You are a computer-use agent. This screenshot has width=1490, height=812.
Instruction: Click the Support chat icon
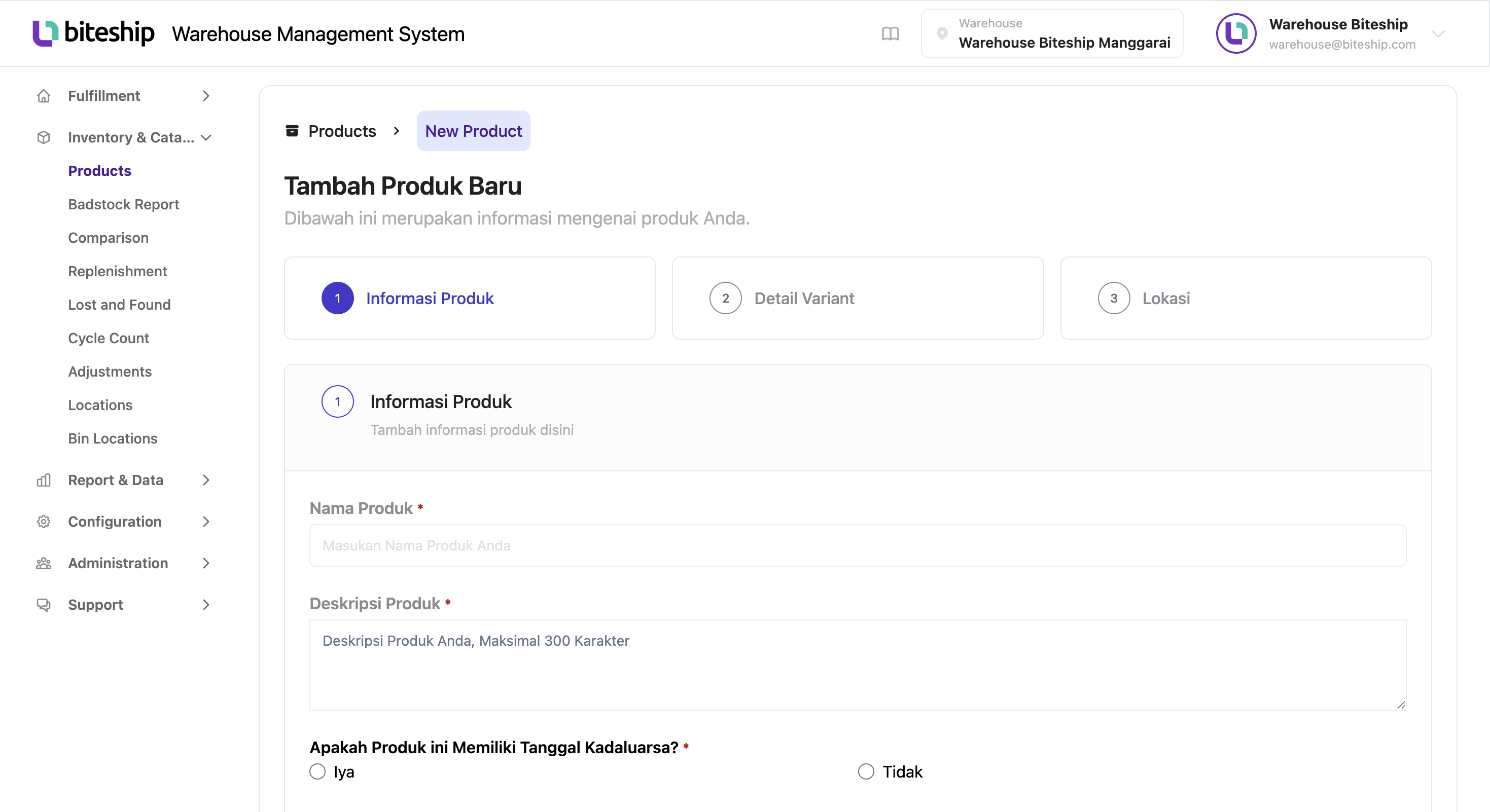tap(44, 605)
